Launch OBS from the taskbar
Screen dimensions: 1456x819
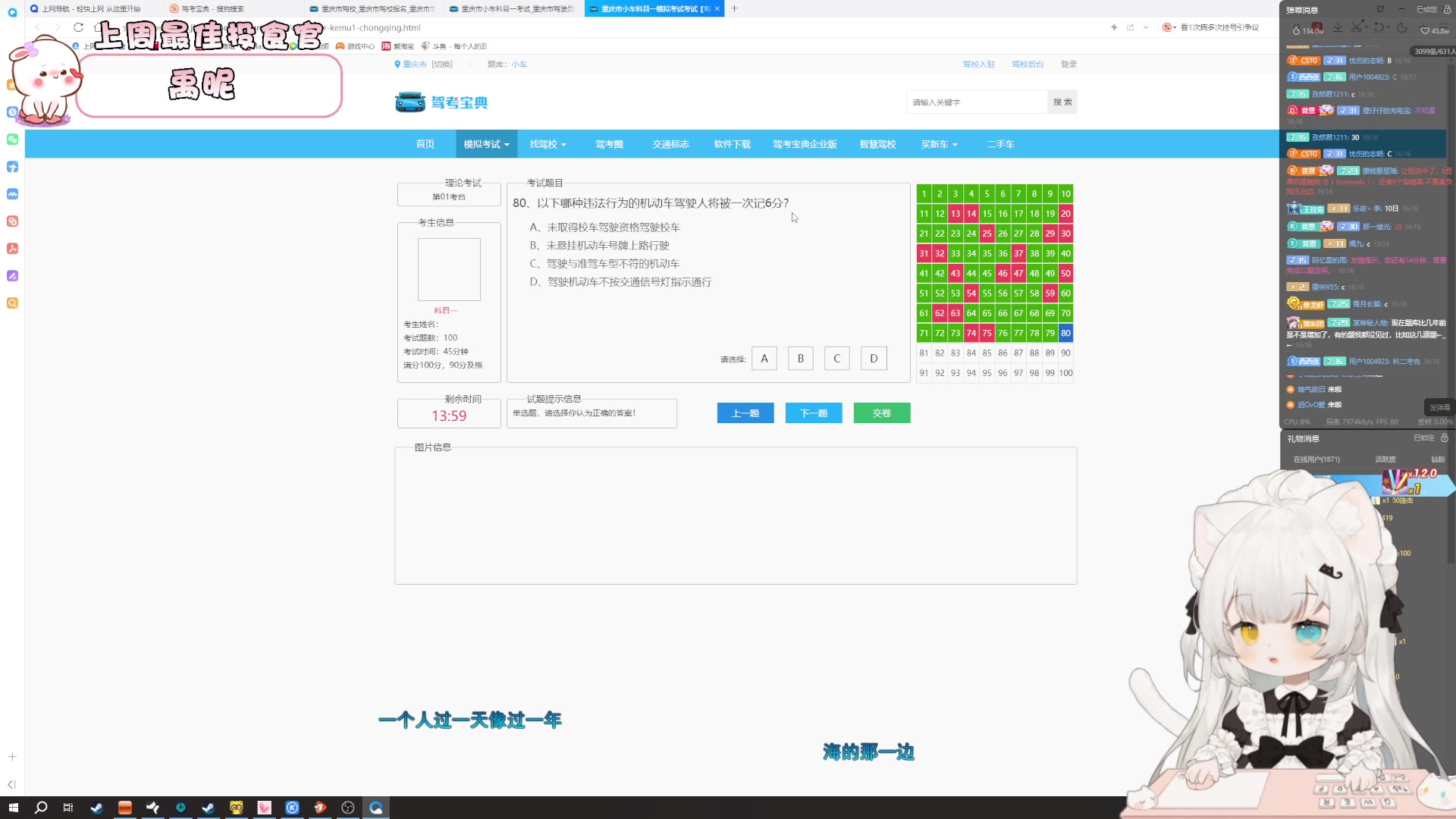(x=347, y=808)
